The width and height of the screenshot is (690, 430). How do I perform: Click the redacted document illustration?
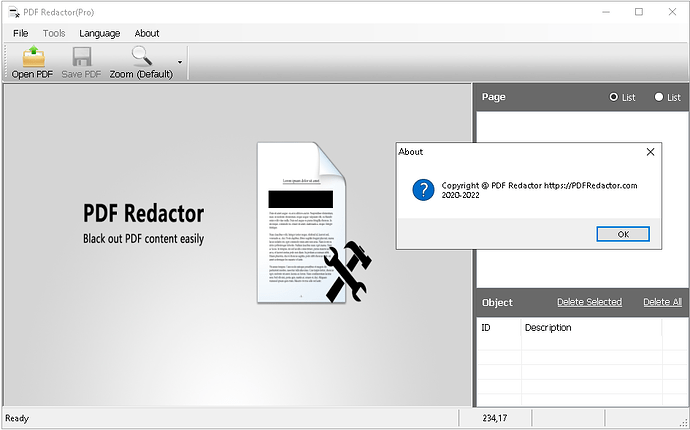coord(301,222)
